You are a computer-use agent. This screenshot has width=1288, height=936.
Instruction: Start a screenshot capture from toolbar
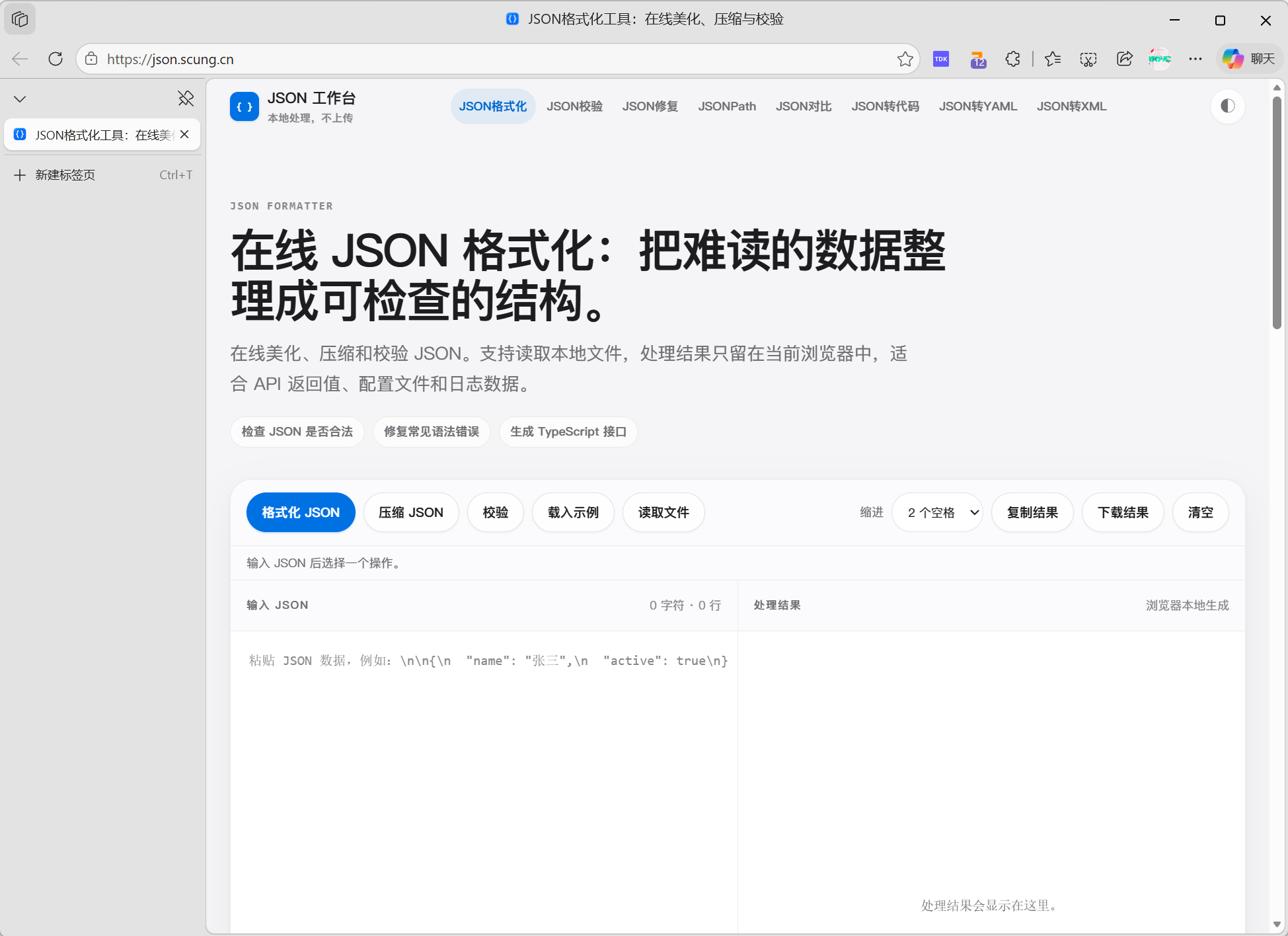pyautogui.click(x=1088, y=59)
